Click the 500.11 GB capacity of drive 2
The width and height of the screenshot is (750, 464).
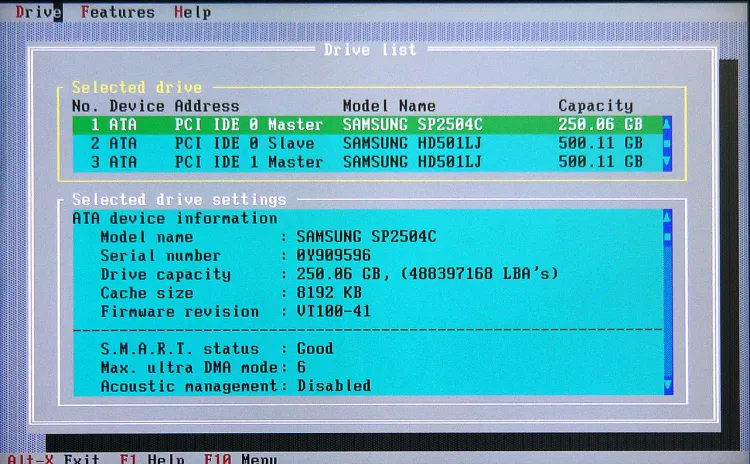[x=600, y=143]
